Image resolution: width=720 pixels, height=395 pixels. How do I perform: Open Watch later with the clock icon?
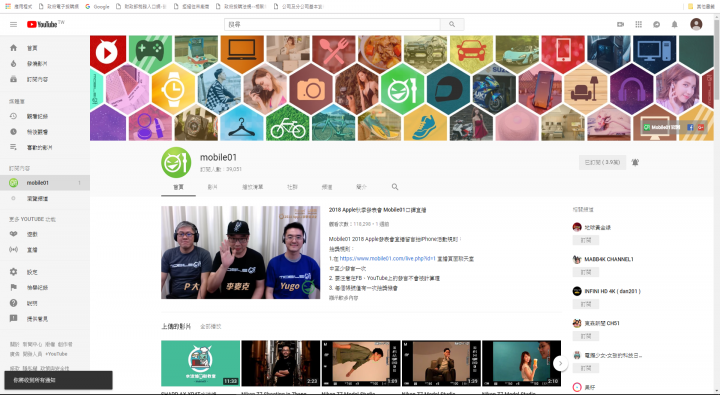(45, 132)
